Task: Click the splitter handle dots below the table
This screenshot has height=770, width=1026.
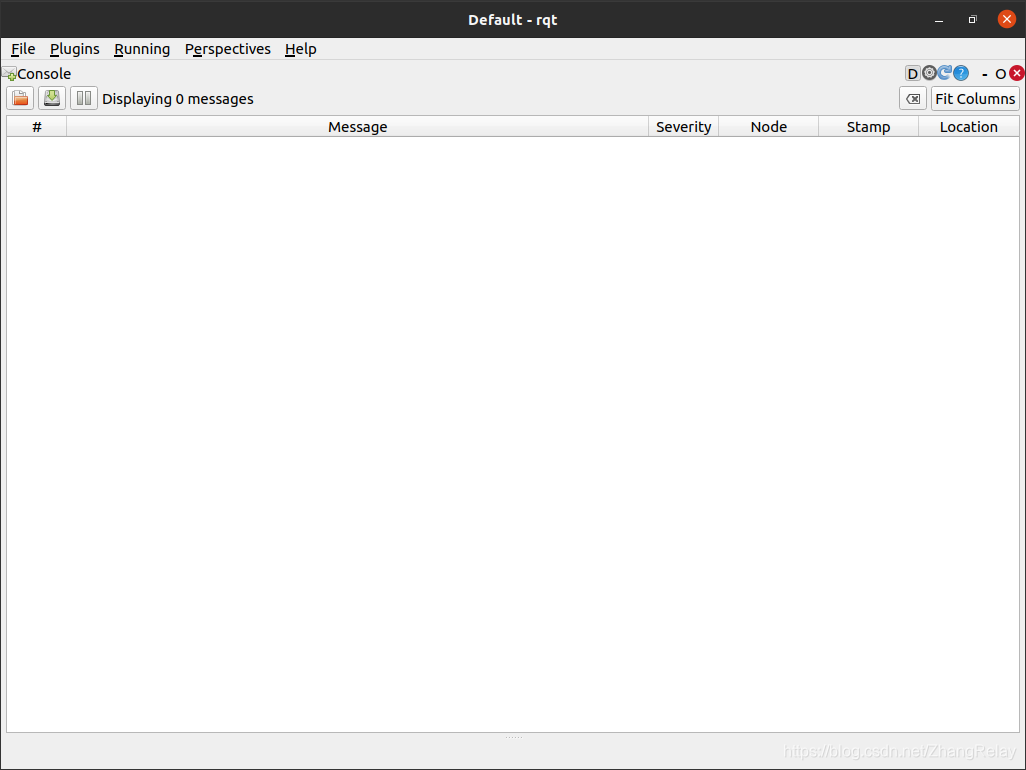Action: click(x=514, y=737)
